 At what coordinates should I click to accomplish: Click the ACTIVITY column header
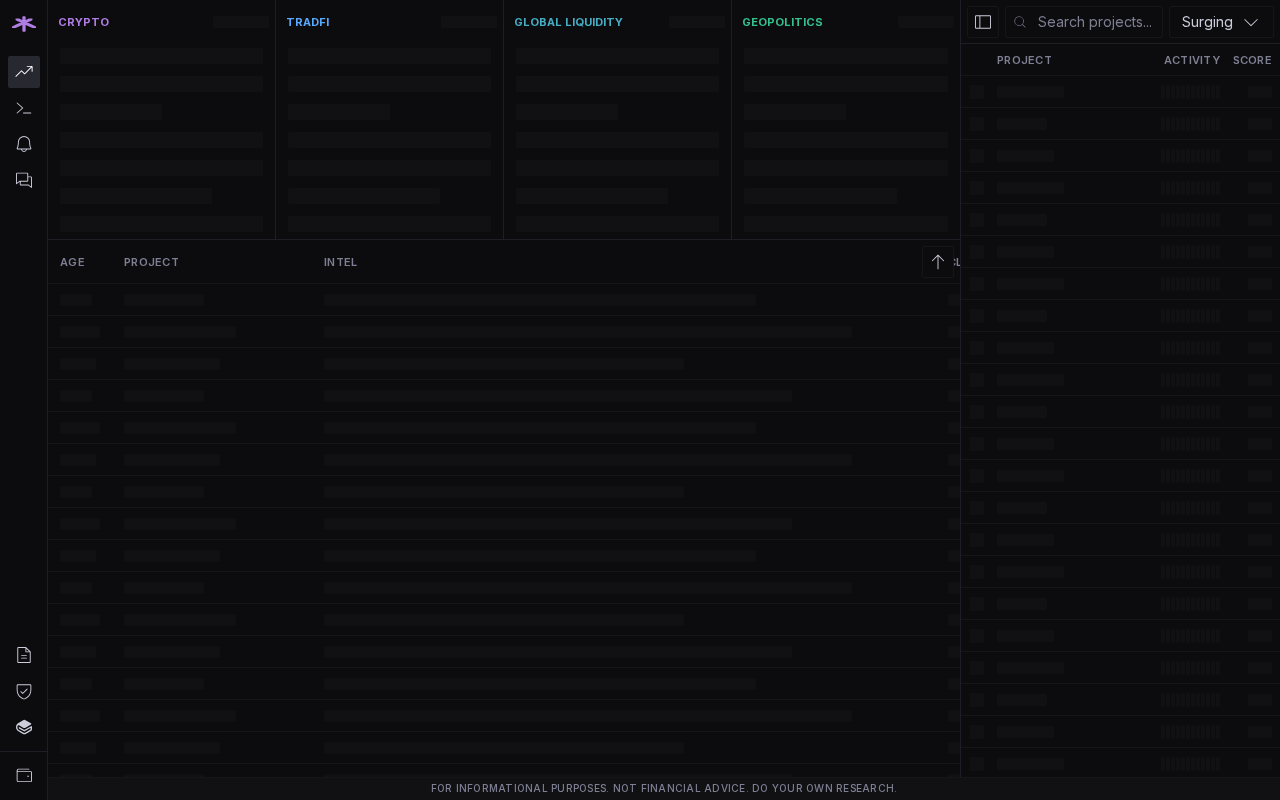point(1192,60)
